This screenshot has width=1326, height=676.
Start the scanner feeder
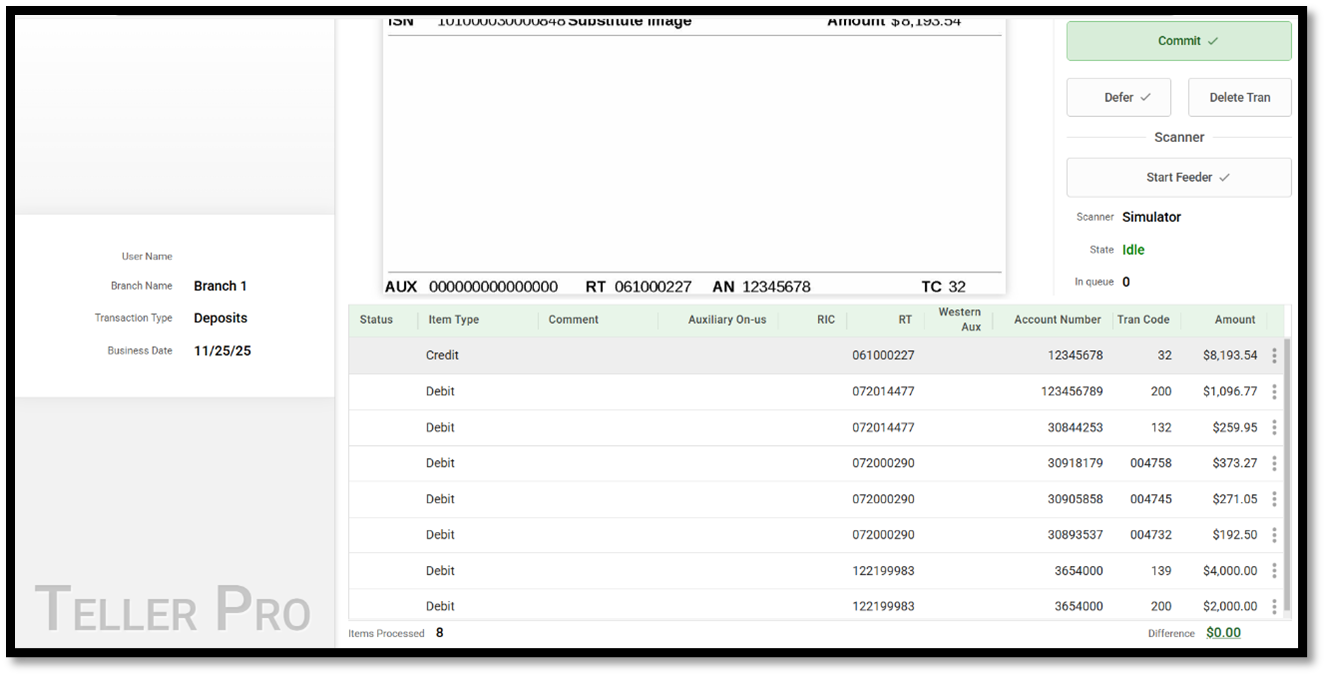coord(1178,177)
